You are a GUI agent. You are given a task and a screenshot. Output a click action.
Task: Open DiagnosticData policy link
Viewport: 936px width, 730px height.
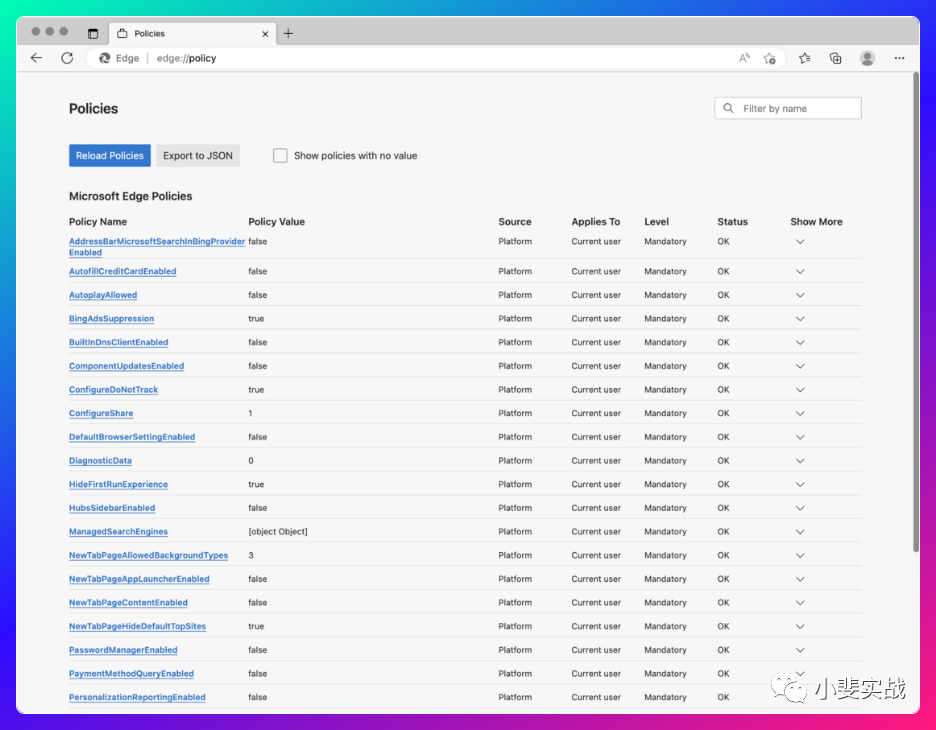[x=100, y=461]
